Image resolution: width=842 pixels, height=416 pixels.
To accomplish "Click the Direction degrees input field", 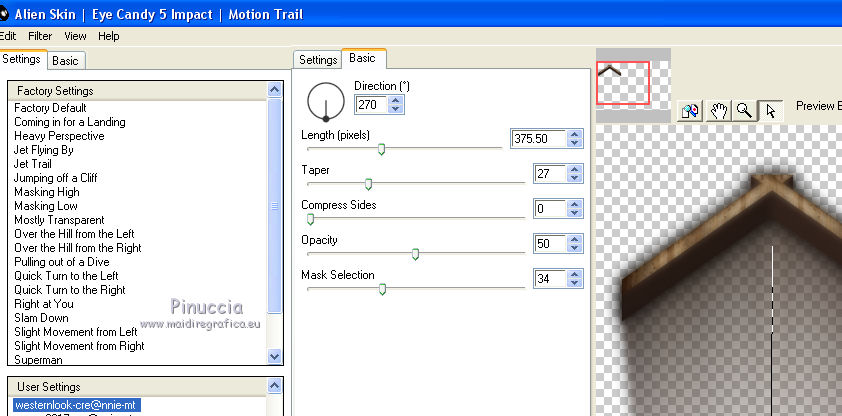I will click(372, 105).
